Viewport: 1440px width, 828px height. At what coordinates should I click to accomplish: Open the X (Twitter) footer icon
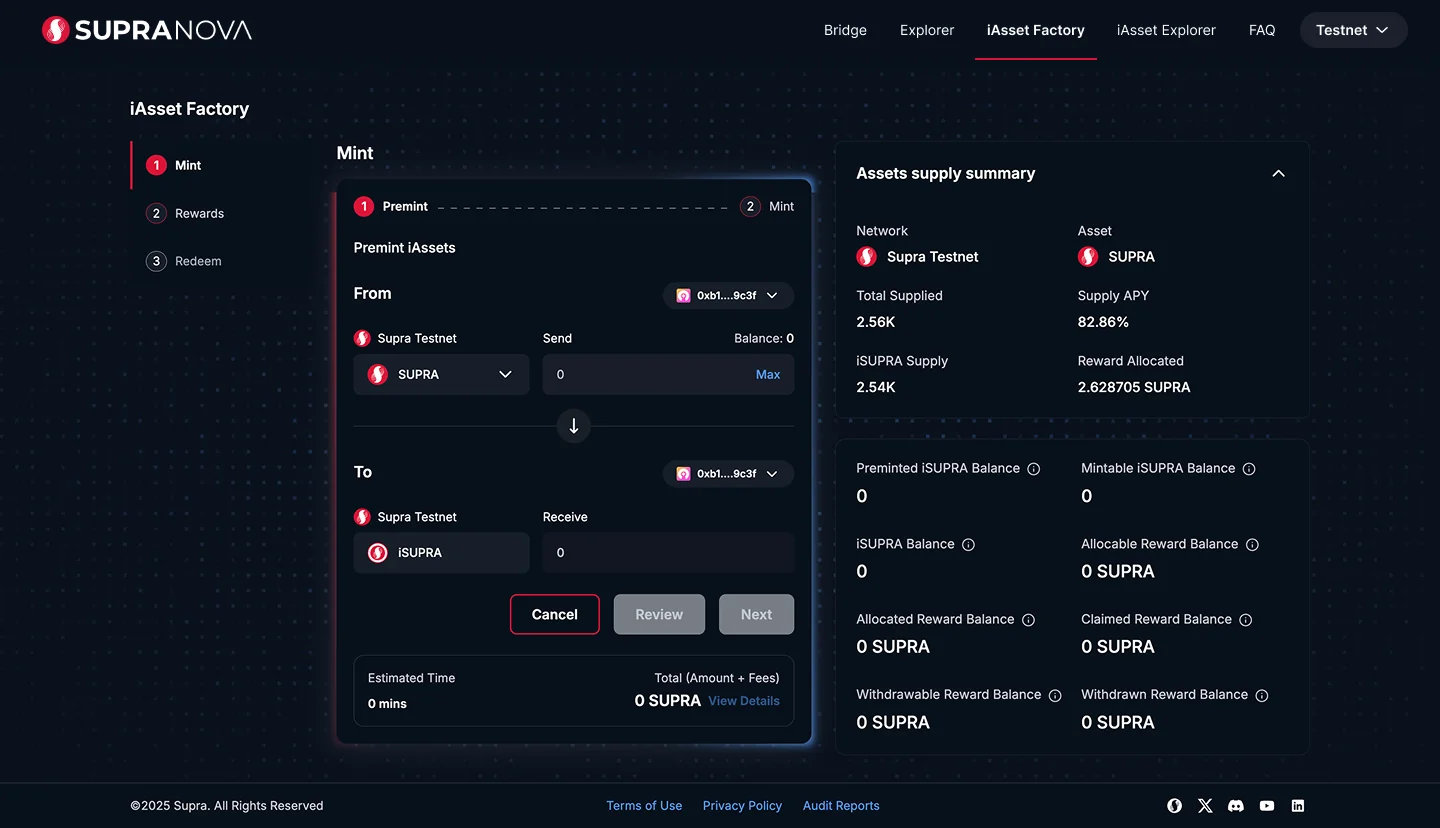pos(1205,806)
